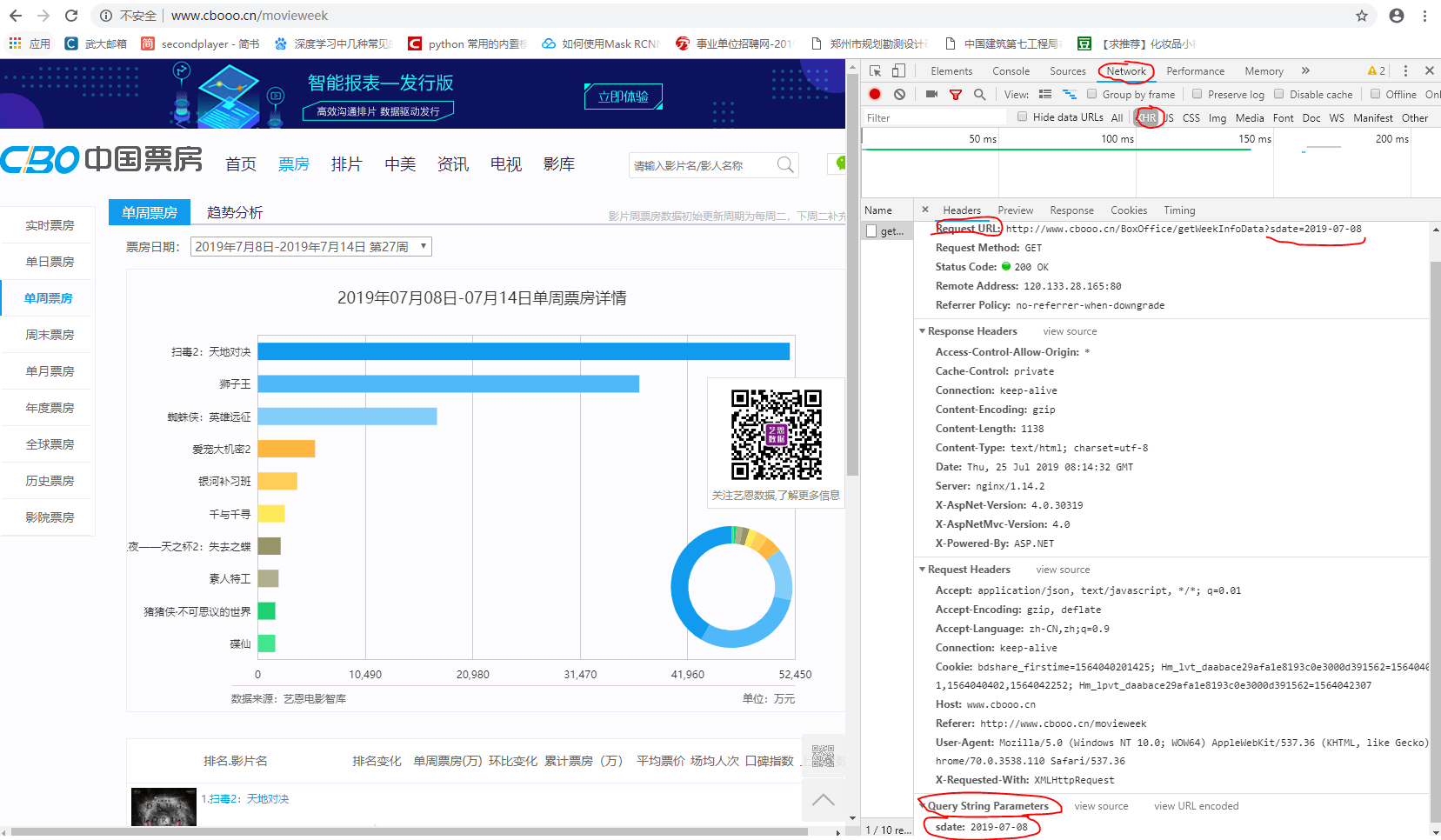Click 立即体验 banner button
Viewport: 1441px width, 840px height.
(623, 97)
